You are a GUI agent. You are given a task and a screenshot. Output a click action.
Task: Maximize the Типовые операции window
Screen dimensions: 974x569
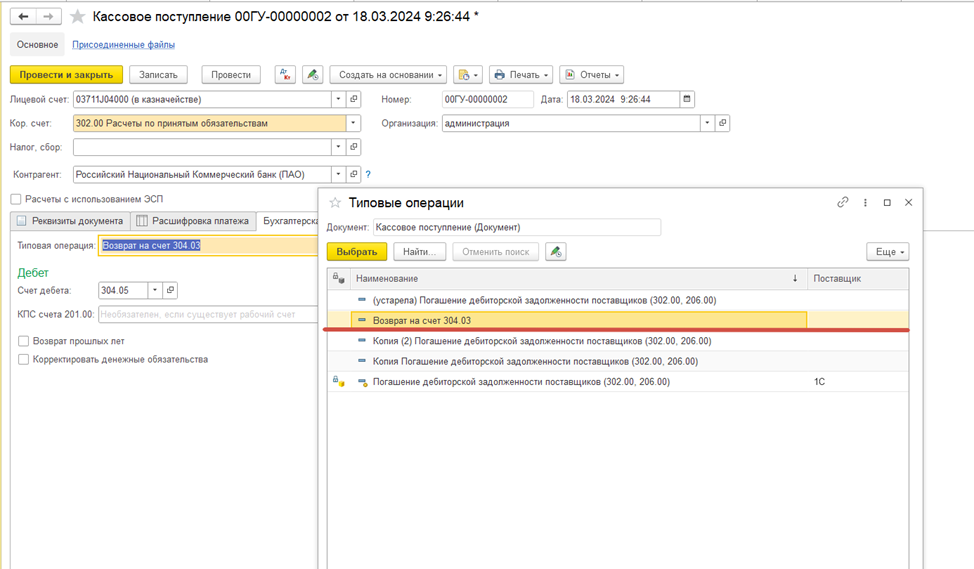(887, 203)
